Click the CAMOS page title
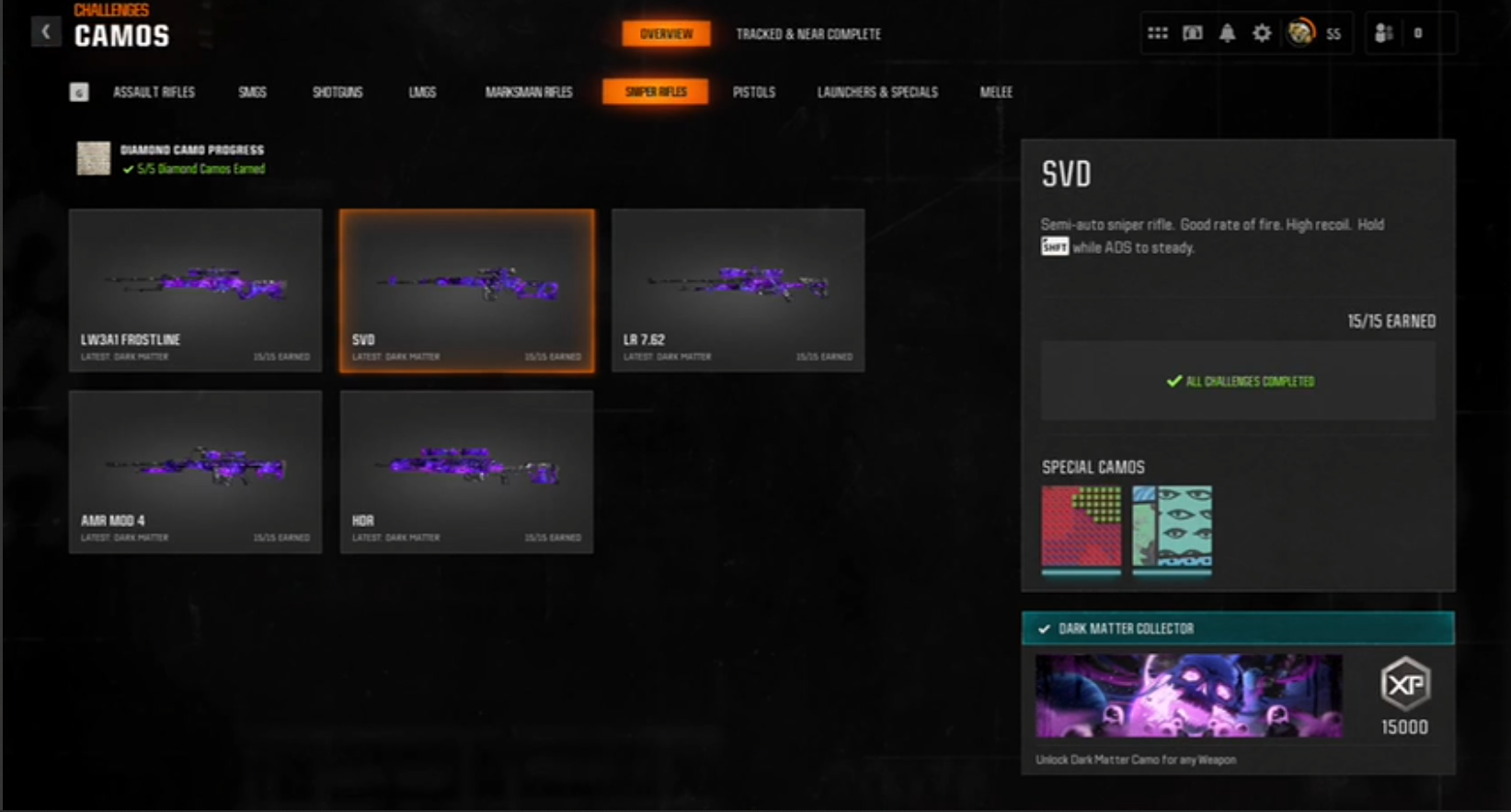This screenshot has width=1511, height=812. coord(122,37)
